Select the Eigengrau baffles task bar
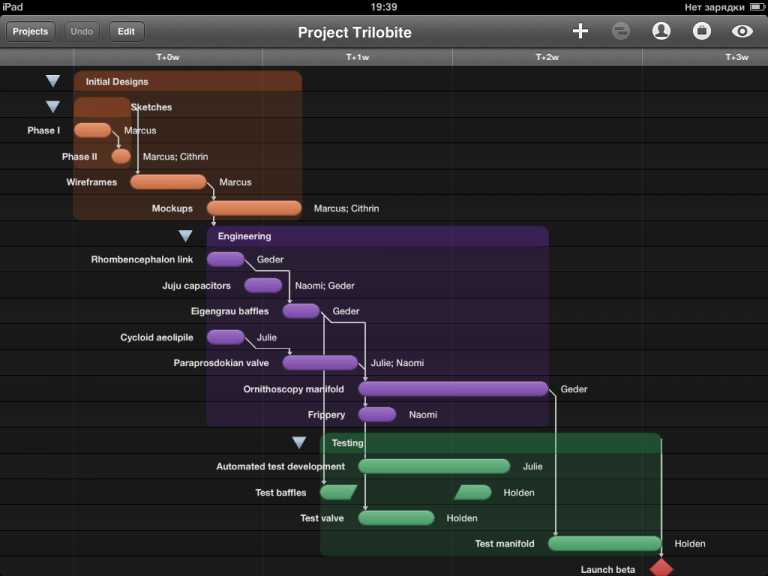The width and height of the screenshot is (768, 576). tap(301, 311)
